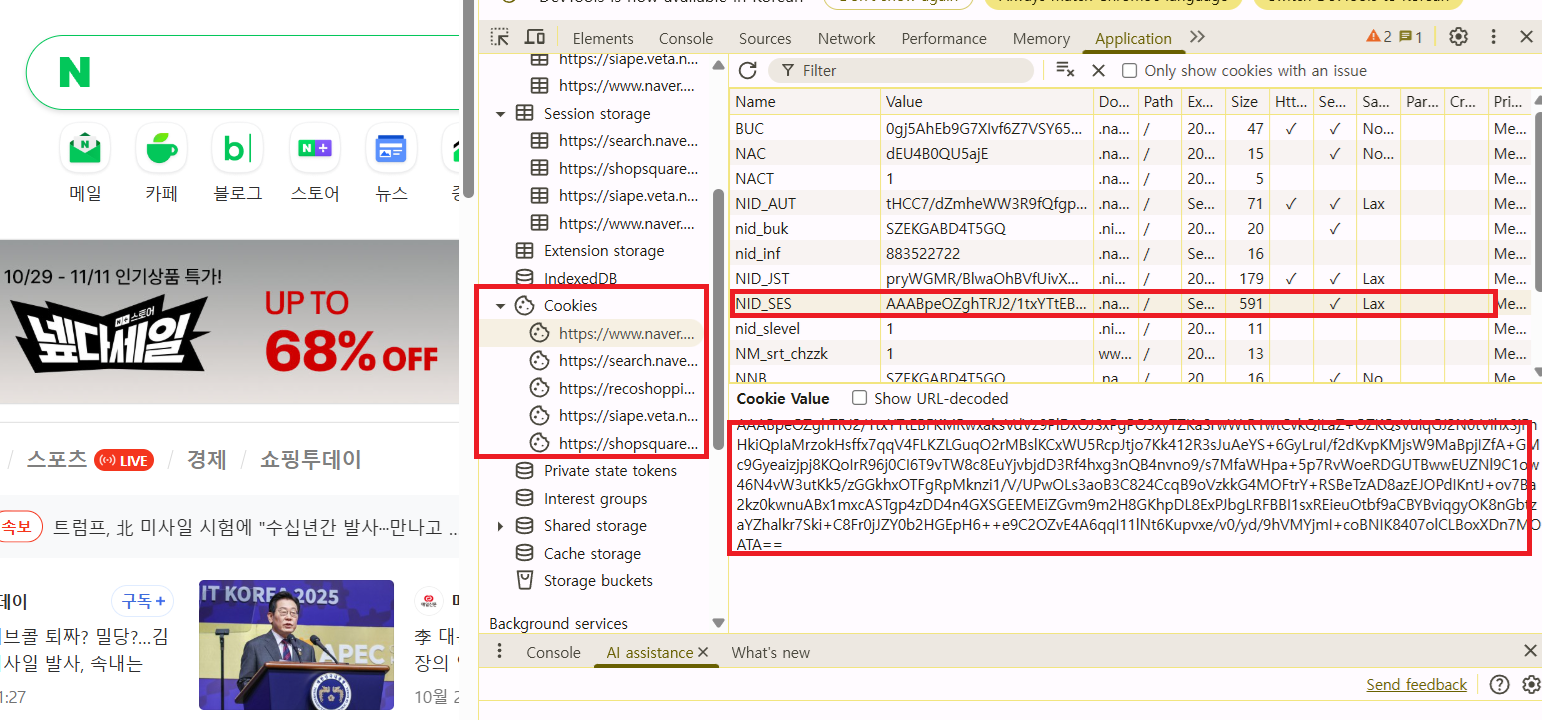Select Extension storage in the sidebar
Screen dimensions: 1542x720
pyautogui.click(x=603, y=250)
